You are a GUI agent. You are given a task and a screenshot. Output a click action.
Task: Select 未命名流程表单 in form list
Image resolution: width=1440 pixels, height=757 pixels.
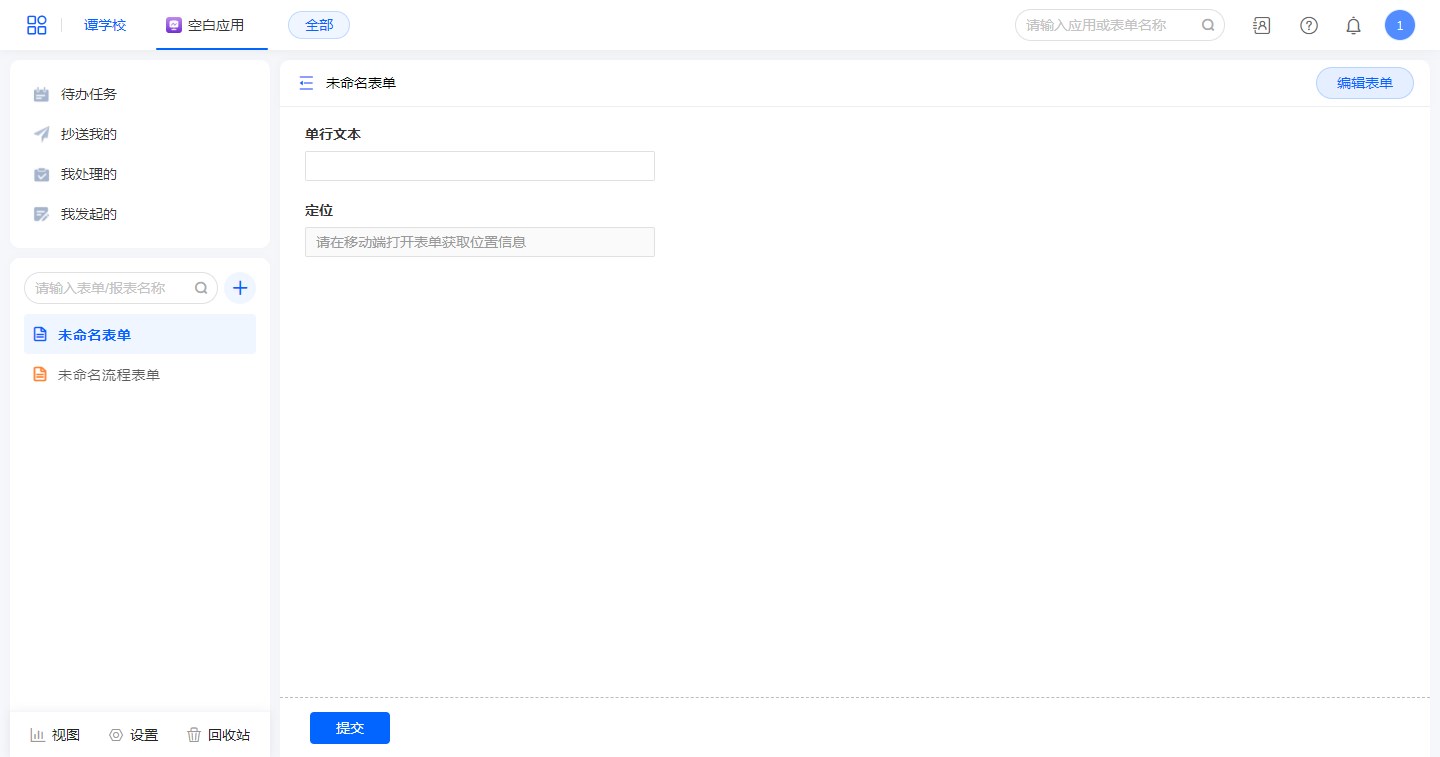coord(108,375)
